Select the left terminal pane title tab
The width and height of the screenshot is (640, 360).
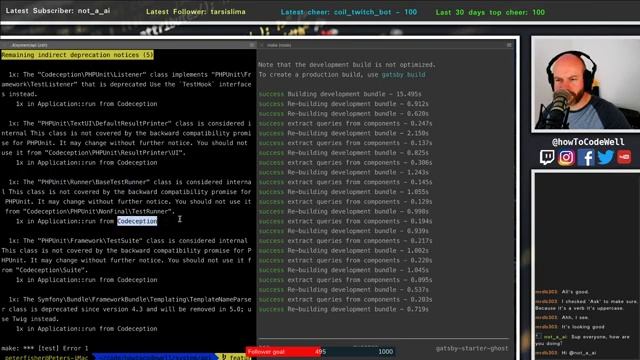pyautogui.click(x=29, y=45)
